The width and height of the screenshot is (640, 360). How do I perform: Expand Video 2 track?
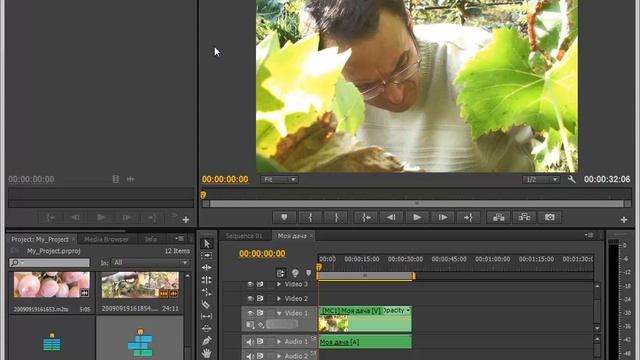tap(279, 299)
